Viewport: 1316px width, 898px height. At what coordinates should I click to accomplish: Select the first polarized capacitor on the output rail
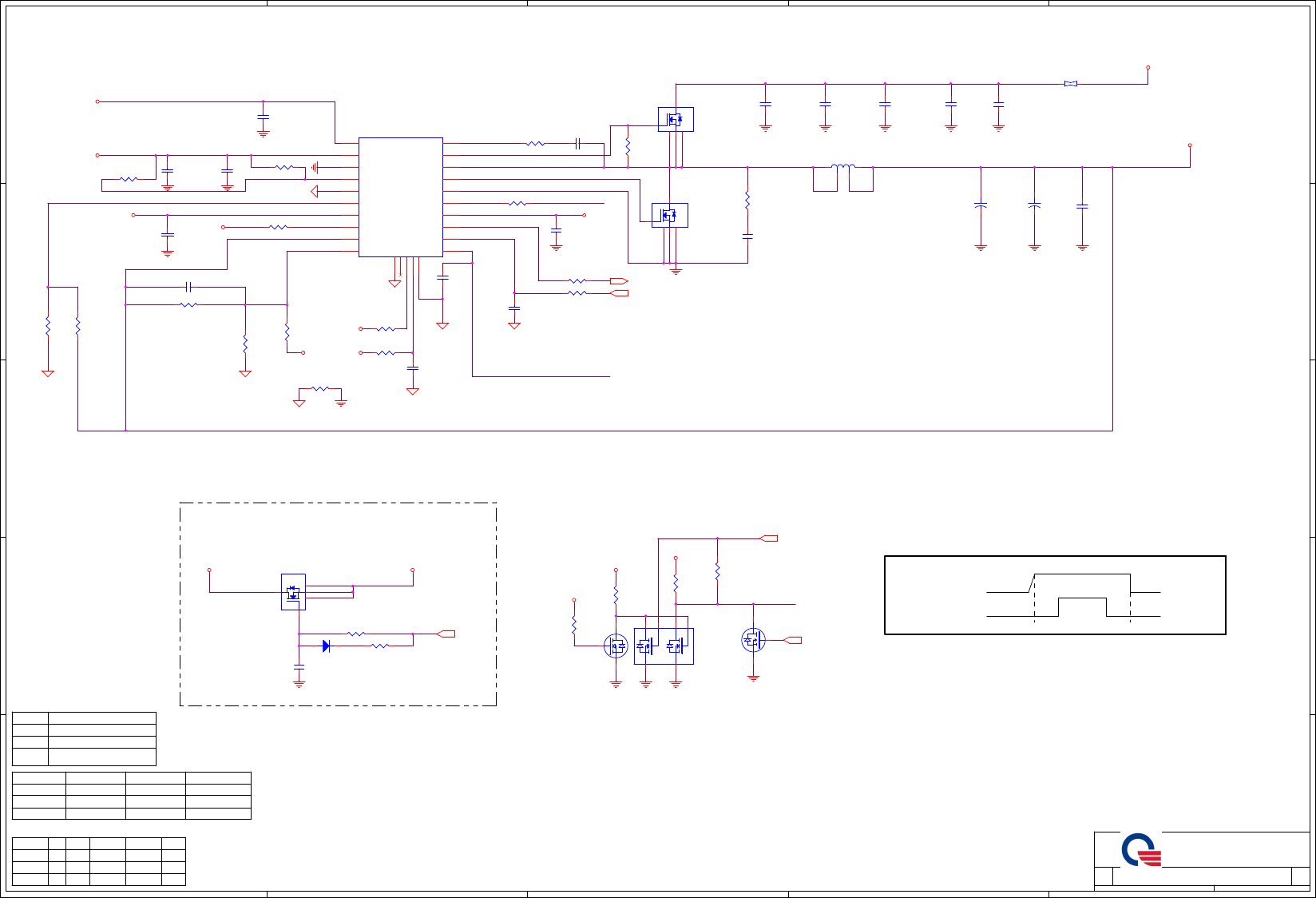click(x=981, y=205)
